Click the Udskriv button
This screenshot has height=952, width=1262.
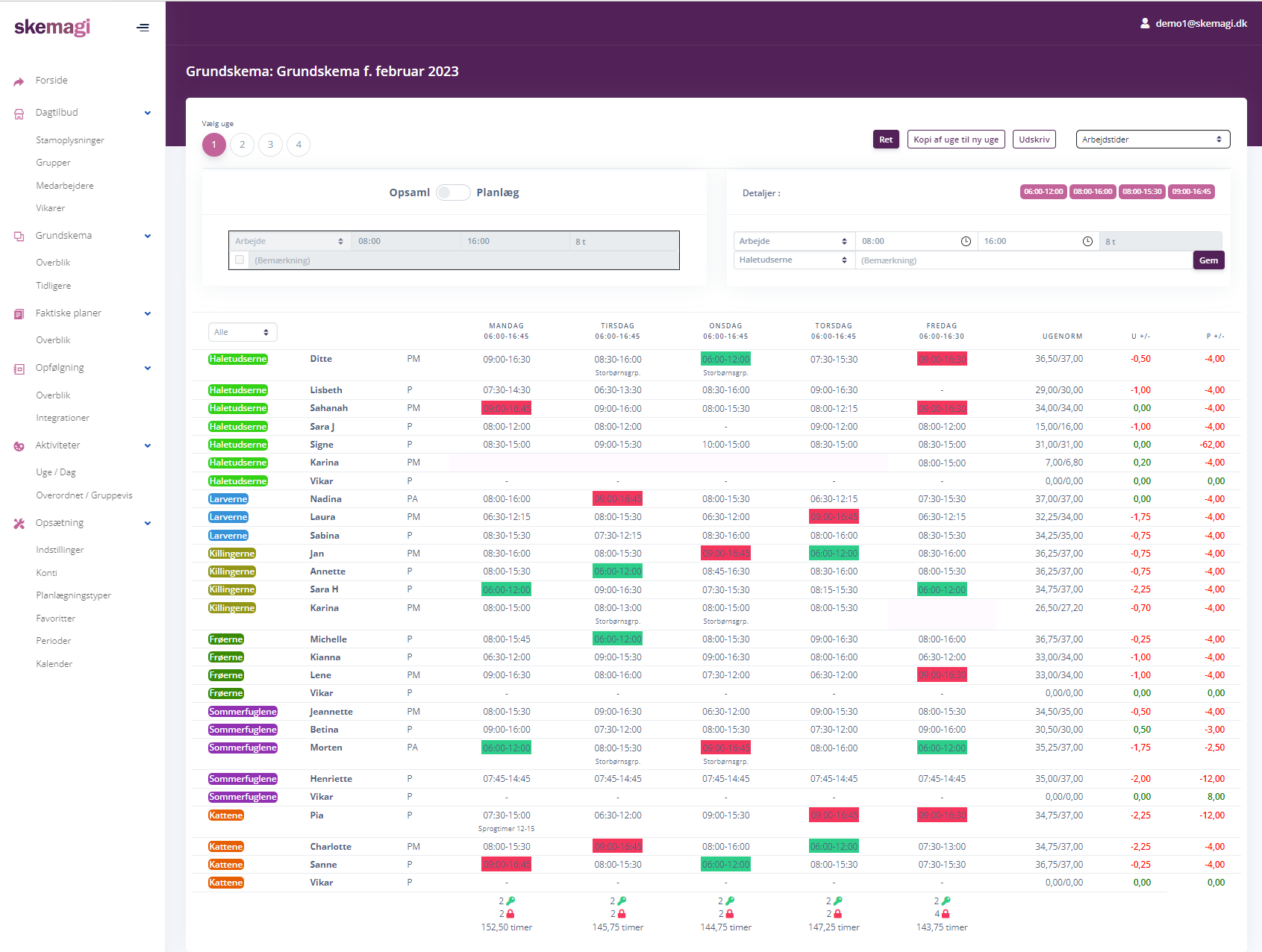[1034, 140]
